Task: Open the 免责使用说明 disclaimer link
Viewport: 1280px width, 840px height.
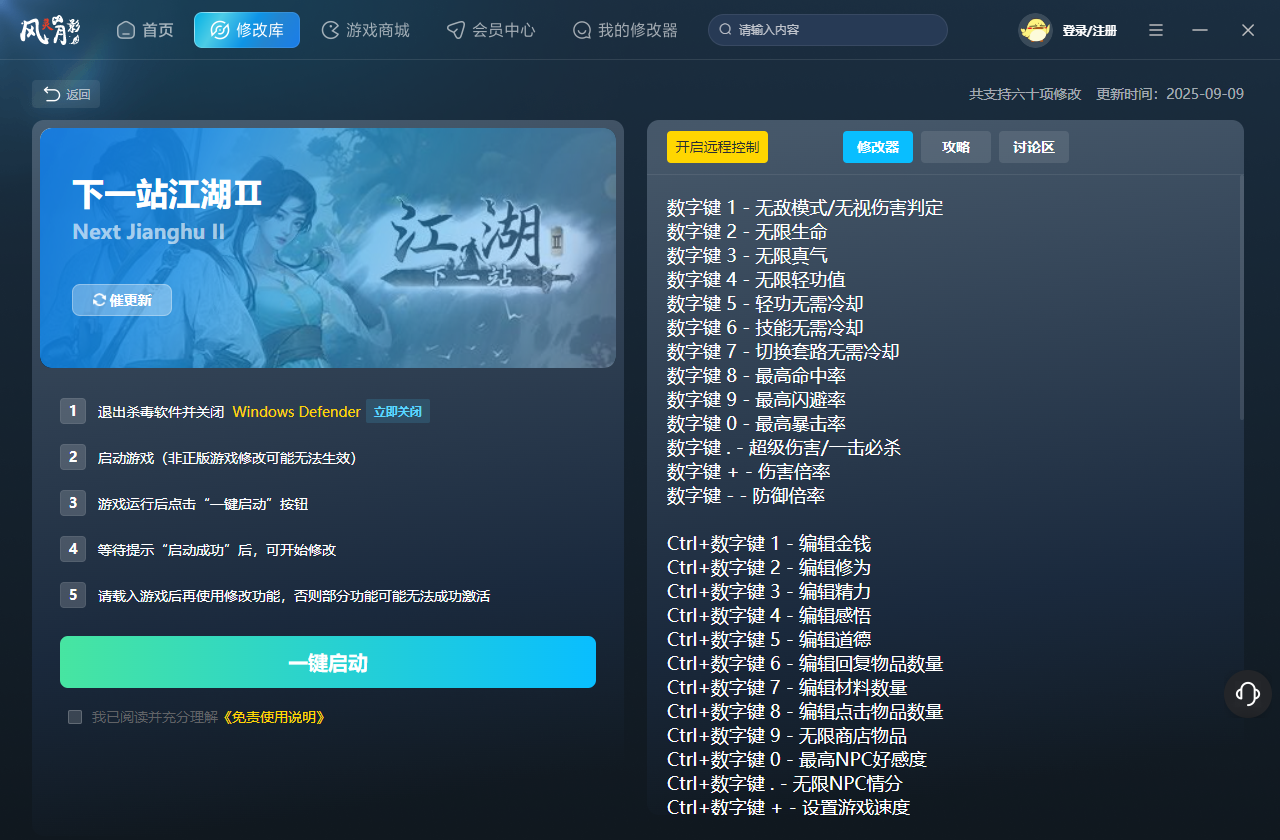Action: 273,717
